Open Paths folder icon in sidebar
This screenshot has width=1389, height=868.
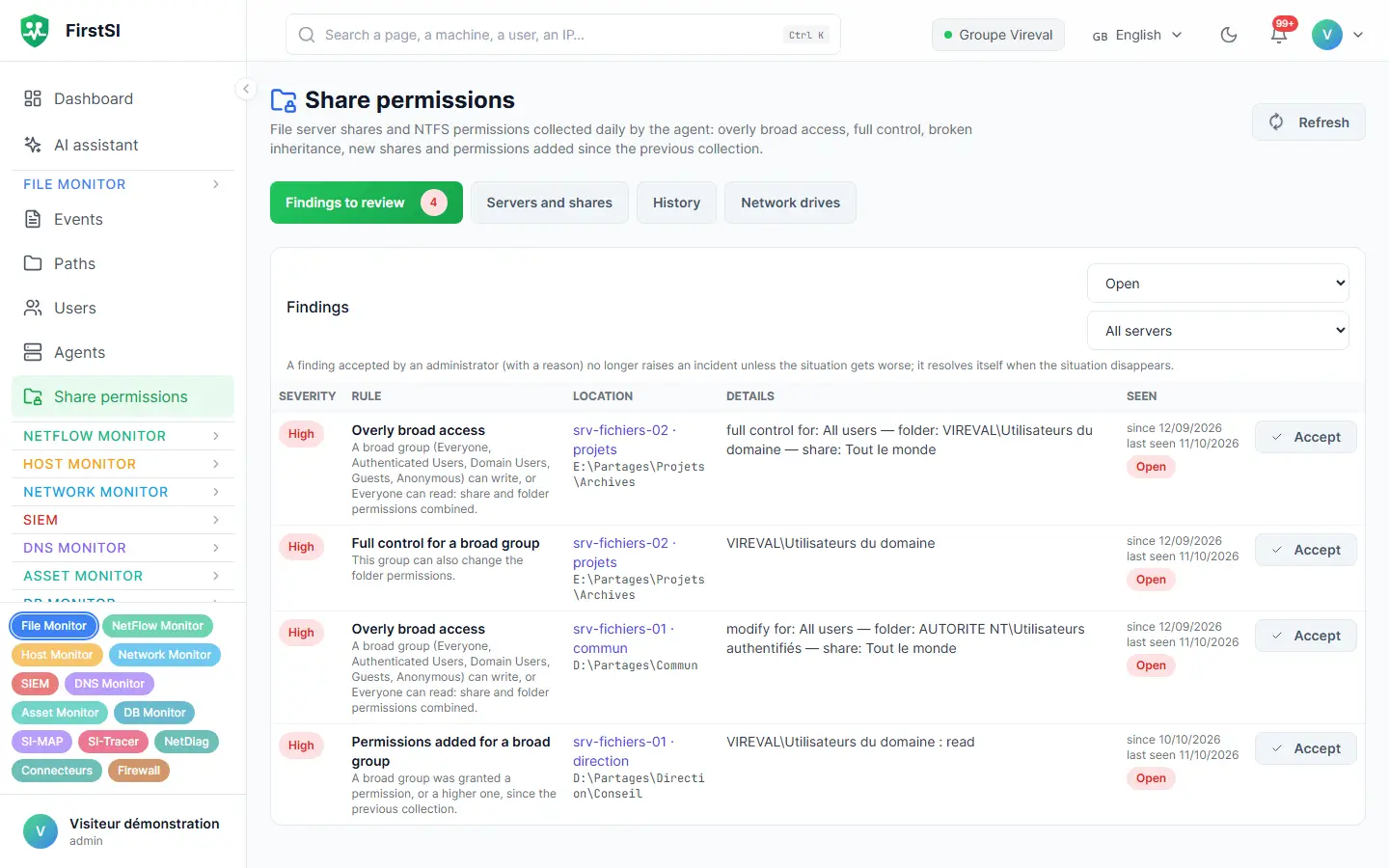pos(33,263)
